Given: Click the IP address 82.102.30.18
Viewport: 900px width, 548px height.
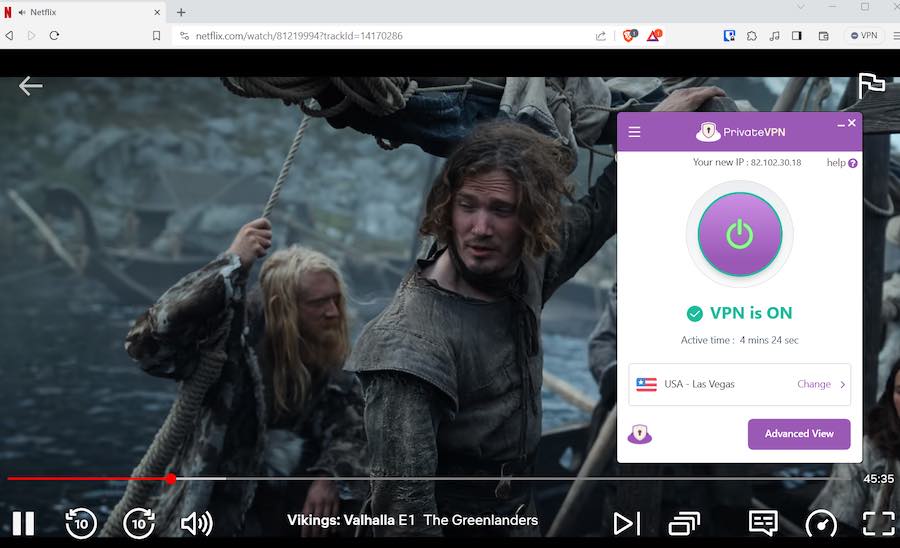Looking at the screenshot, I should pos(776,162).
